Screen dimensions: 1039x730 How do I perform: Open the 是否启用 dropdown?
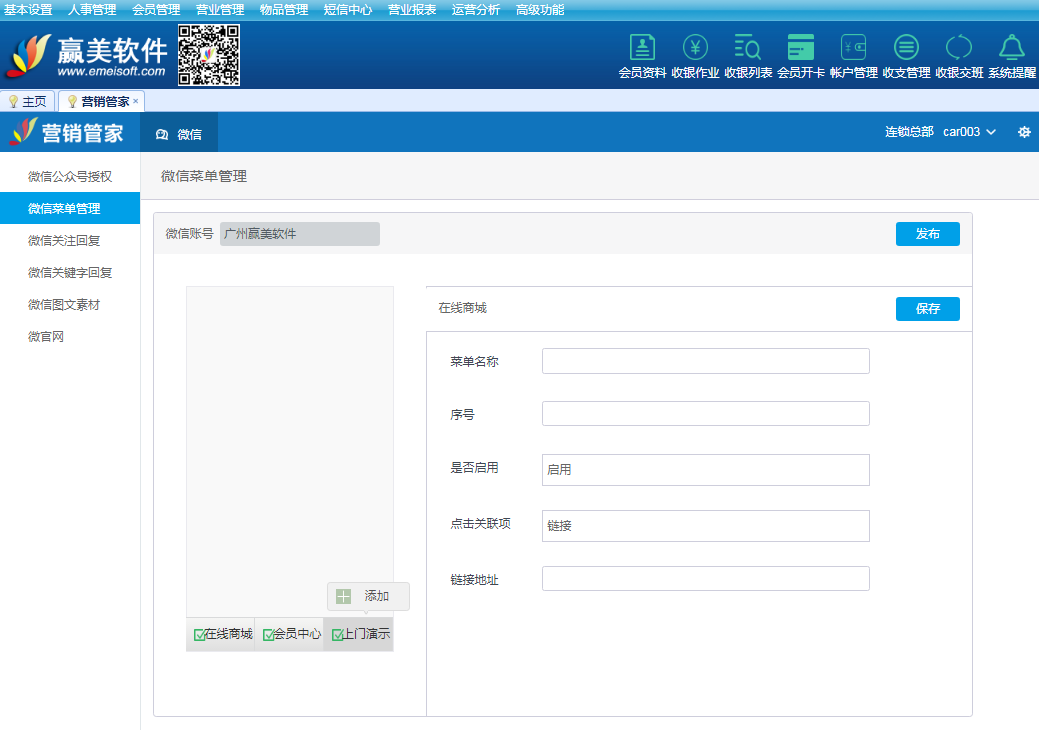(705, 470)
